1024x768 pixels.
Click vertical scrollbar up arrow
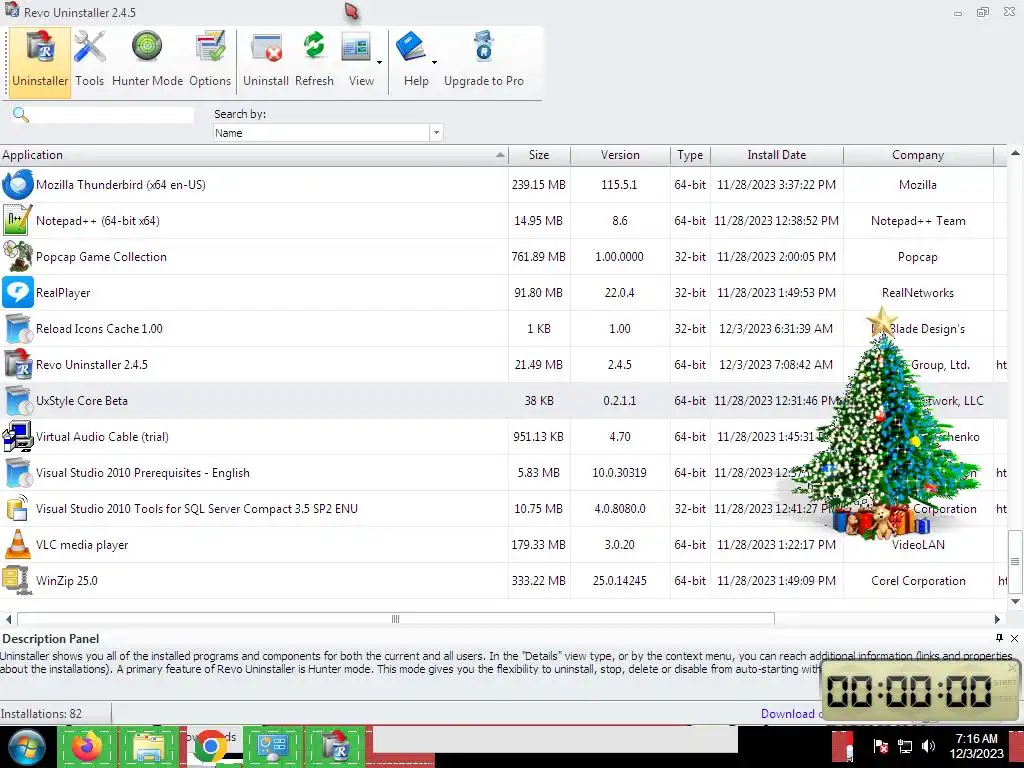tap(1015, 153)
